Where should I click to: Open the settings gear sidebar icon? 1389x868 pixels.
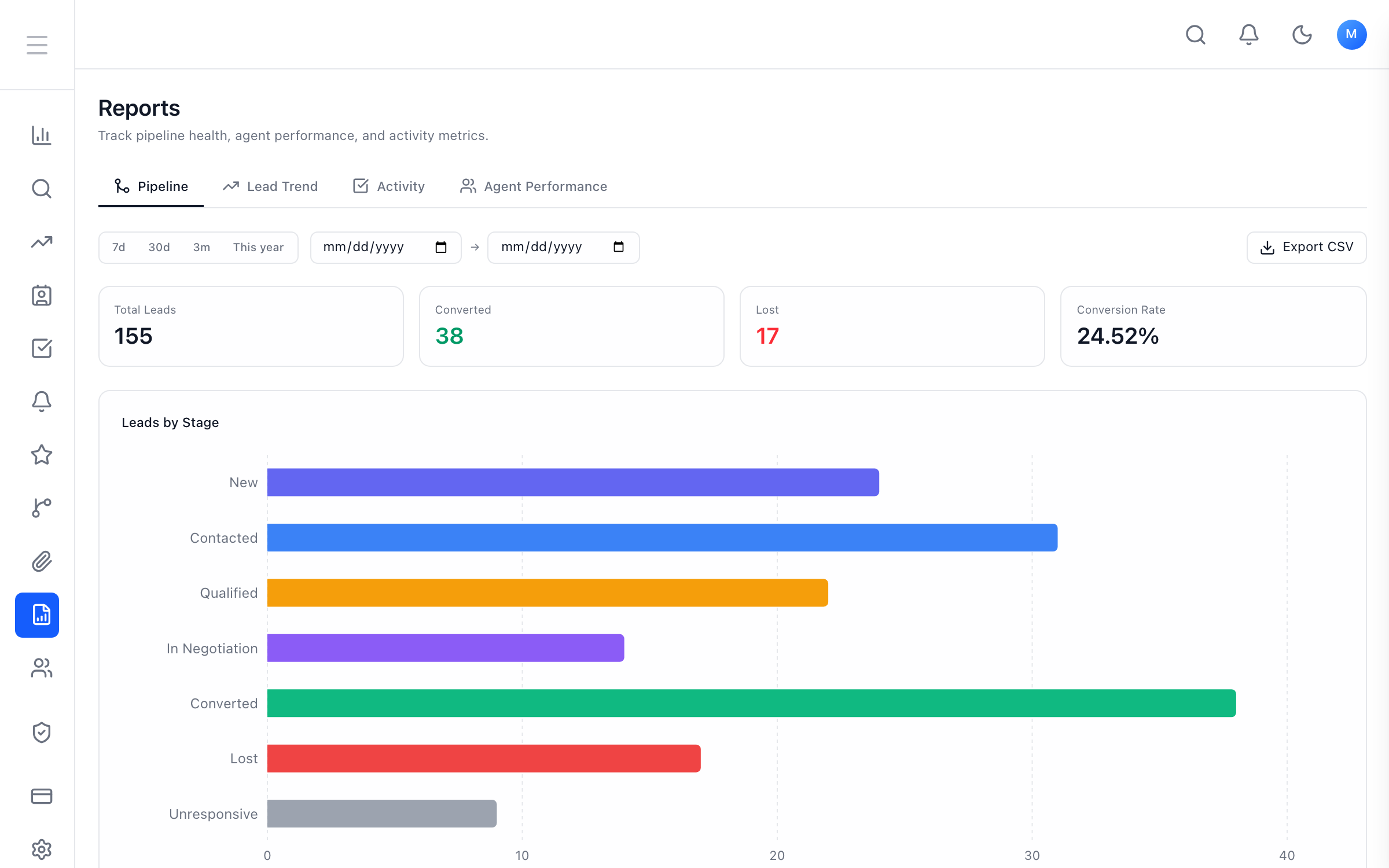pyautogui.click(x=42, y=849)
